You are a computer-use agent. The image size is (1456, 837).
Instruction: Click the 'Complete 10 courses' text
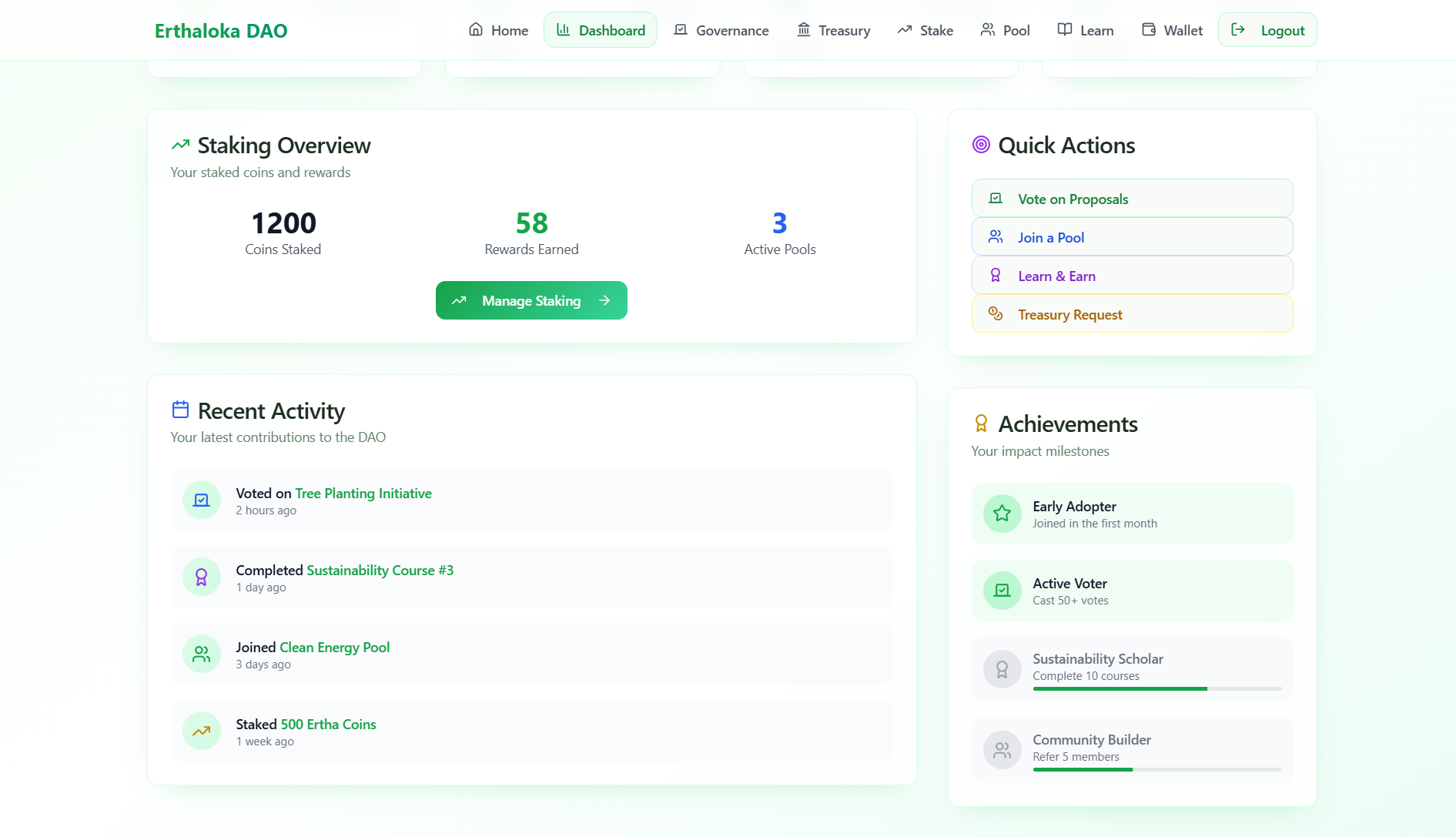pos(1086,676)
